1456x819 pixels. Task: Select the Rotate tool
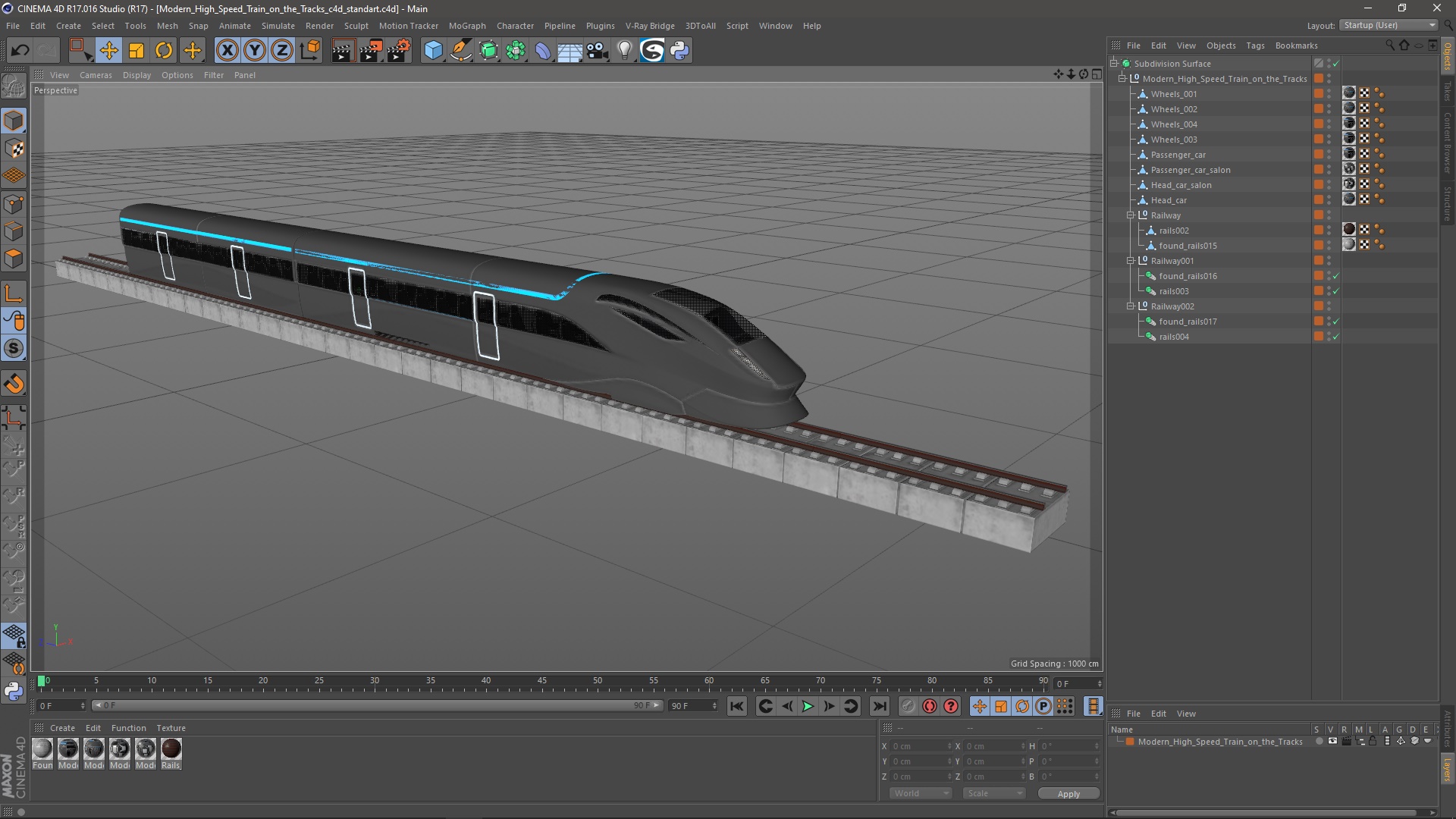coord(164,51)
